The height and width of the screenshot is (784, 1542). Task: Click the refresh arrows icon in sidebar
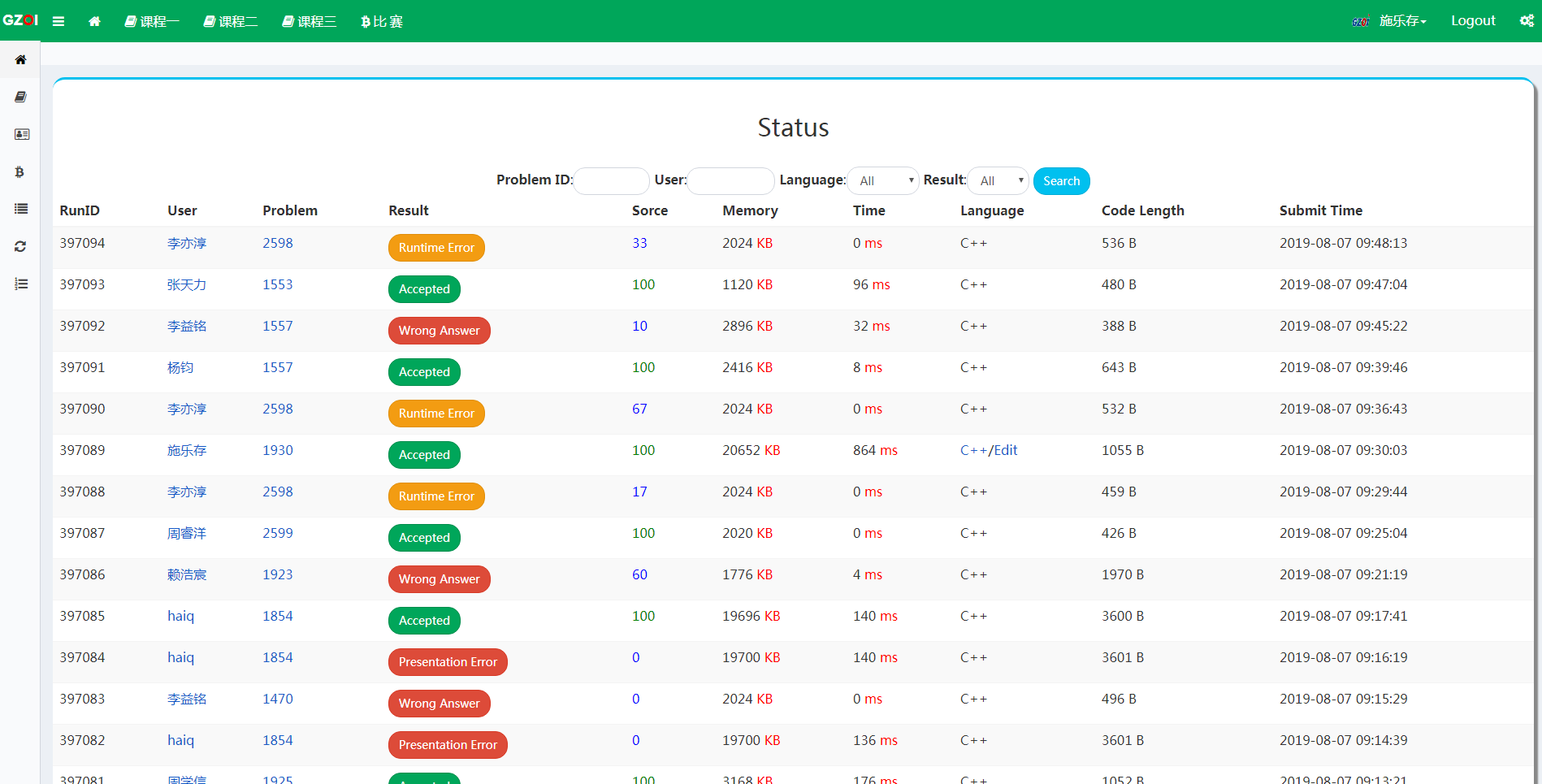pyautogui.click(x=20, y=246)
